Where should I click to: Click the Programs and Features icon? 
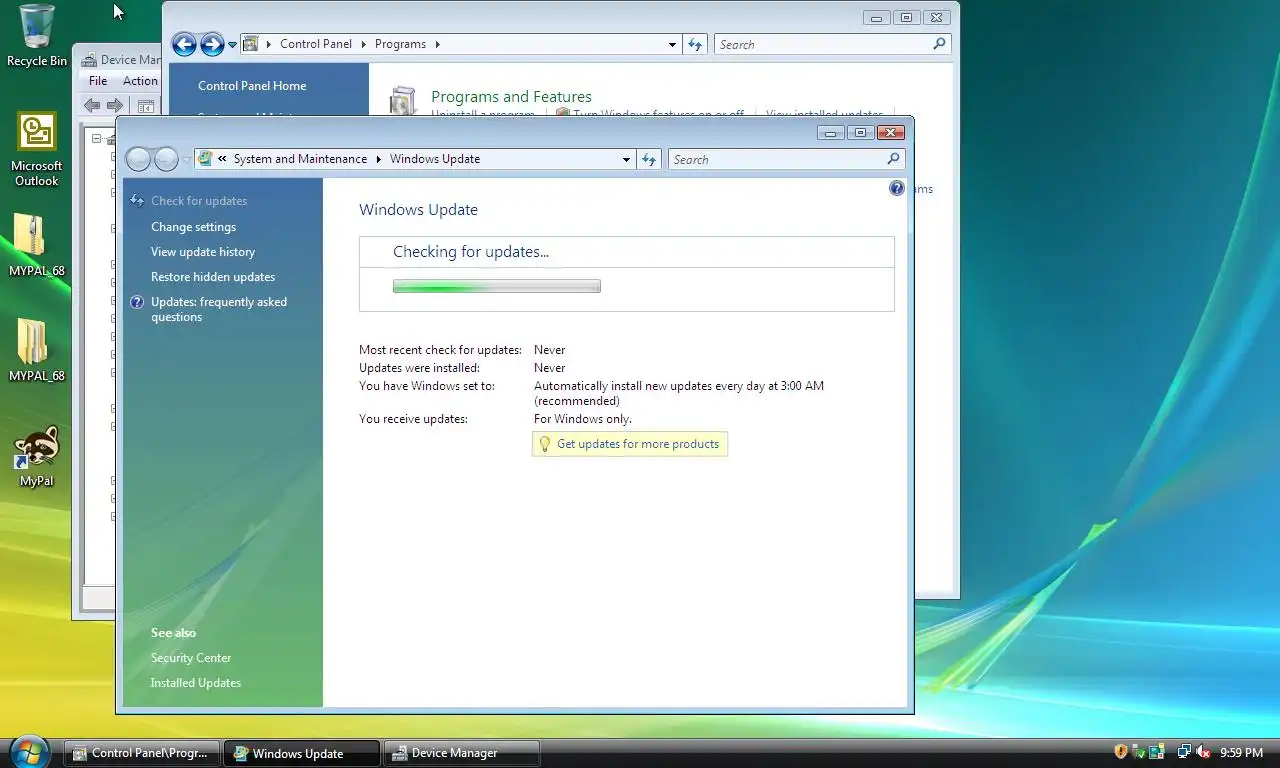click(403, 100)
